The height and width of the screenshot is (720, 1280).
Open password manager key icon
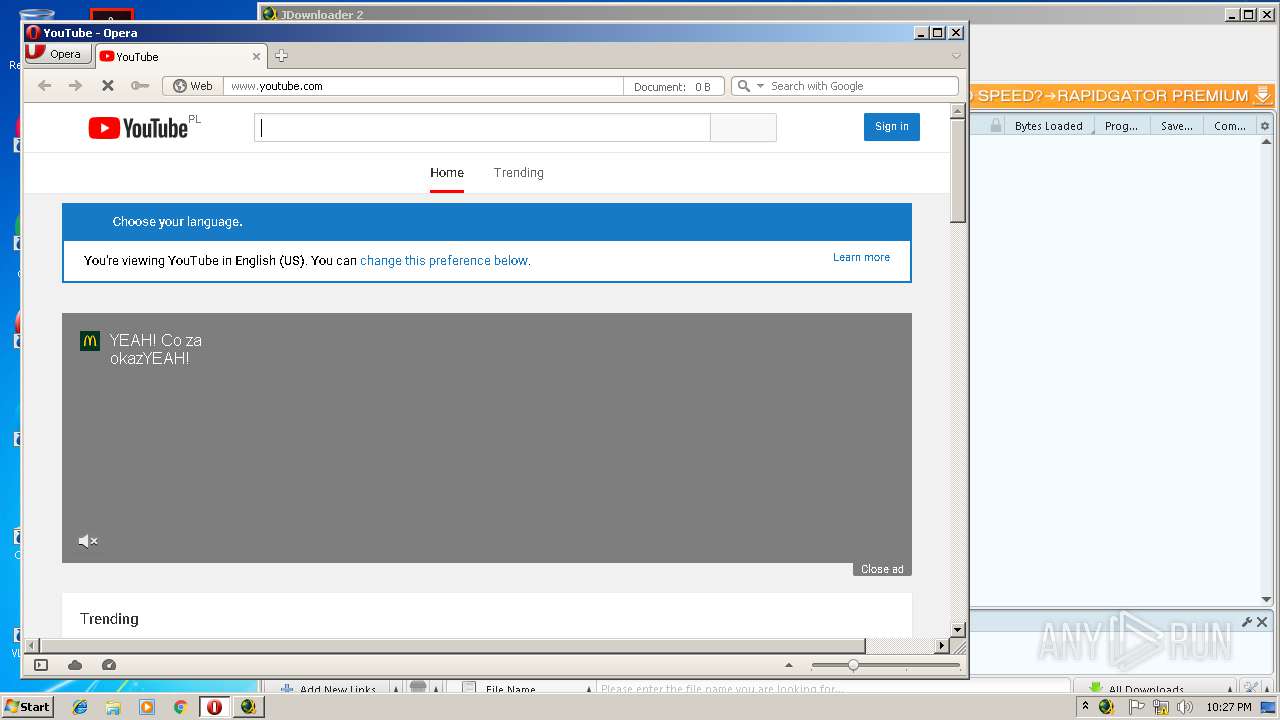140,86
